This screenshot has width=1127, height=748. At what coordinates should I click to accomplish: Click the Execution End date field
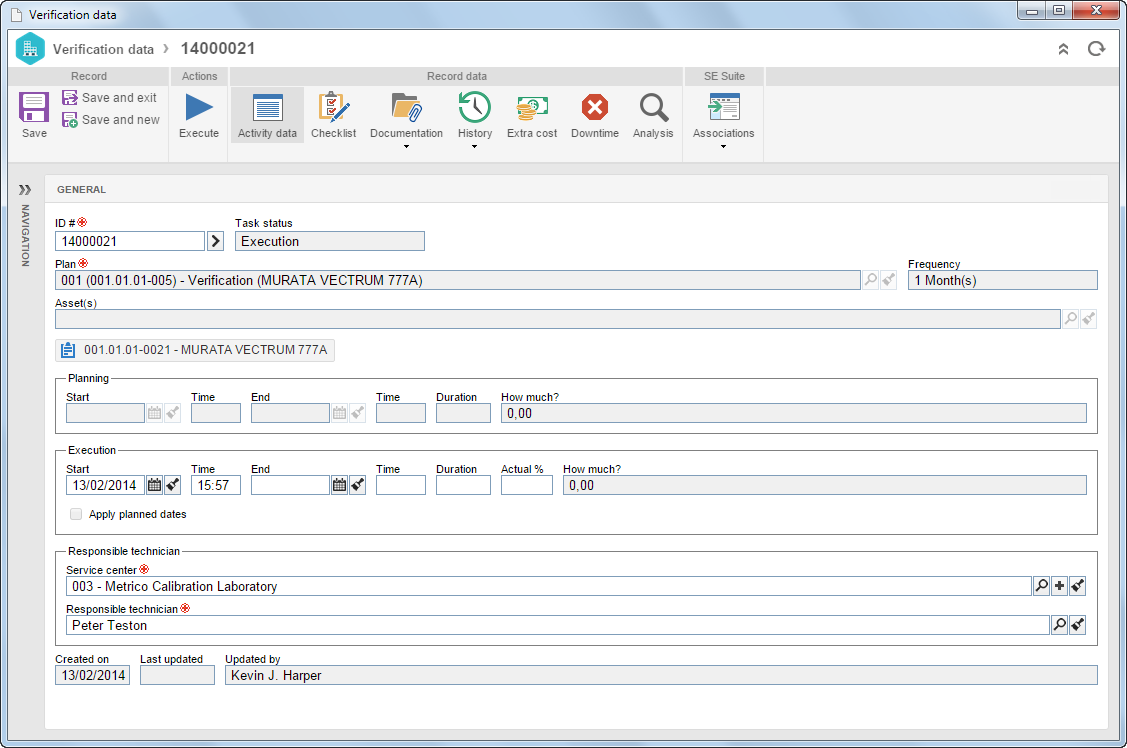pos(290,485)
